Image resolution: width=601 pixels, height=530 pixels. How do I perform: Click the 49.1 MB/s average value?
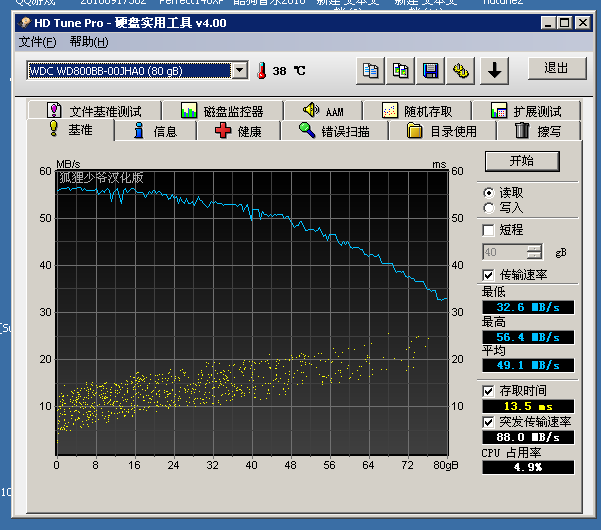(528, 365)
